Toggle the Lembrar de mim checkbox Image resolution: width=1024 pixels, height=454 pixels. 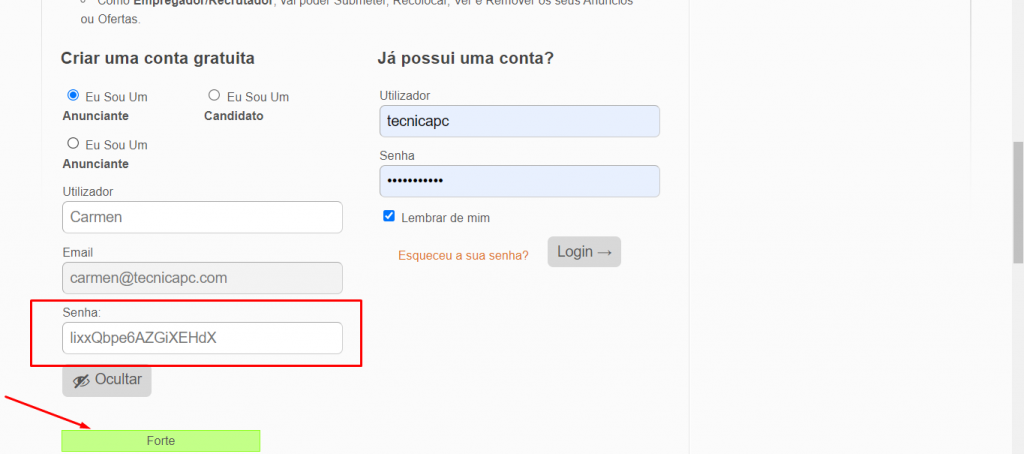(x=389, y=216)
